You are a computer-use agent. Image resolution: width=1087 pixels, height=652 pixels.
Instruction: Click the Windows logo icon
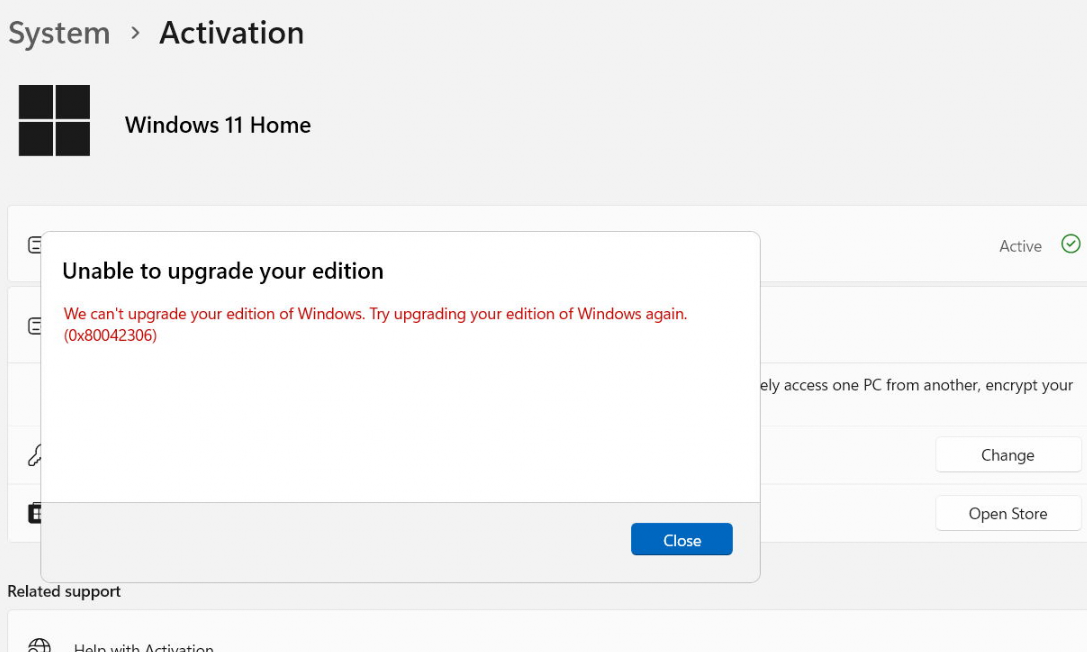[54, 121]
